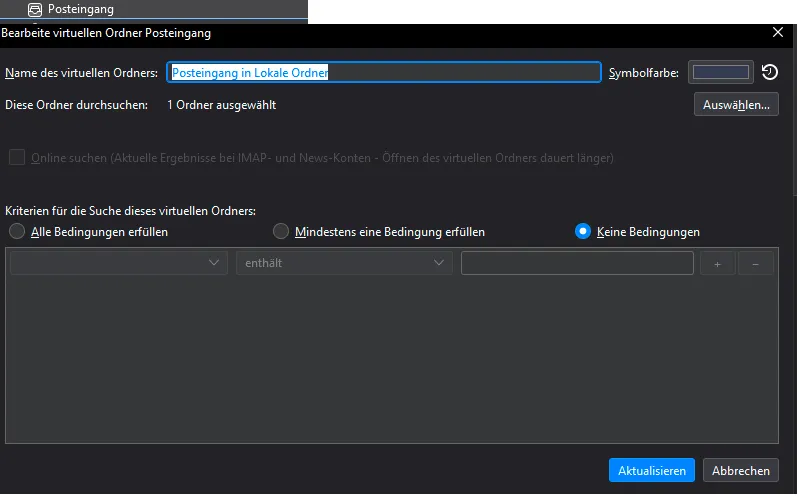Screen dimensions: 799x497
Task: Enable the Online suchen checkbox
Action: [17, 158]
